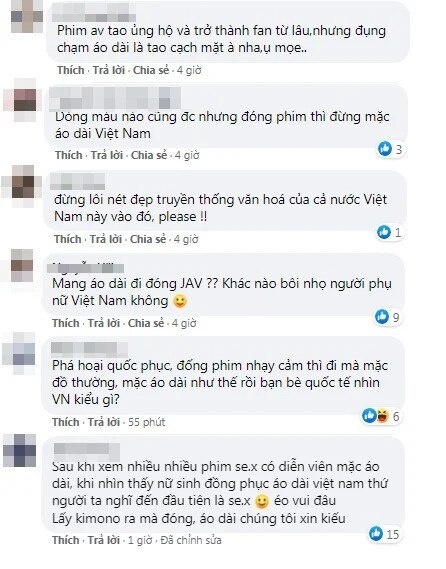Click smiley emoji in JAV comment
The width and height of the screenshot is (446, 569).
tap(180, 301)
